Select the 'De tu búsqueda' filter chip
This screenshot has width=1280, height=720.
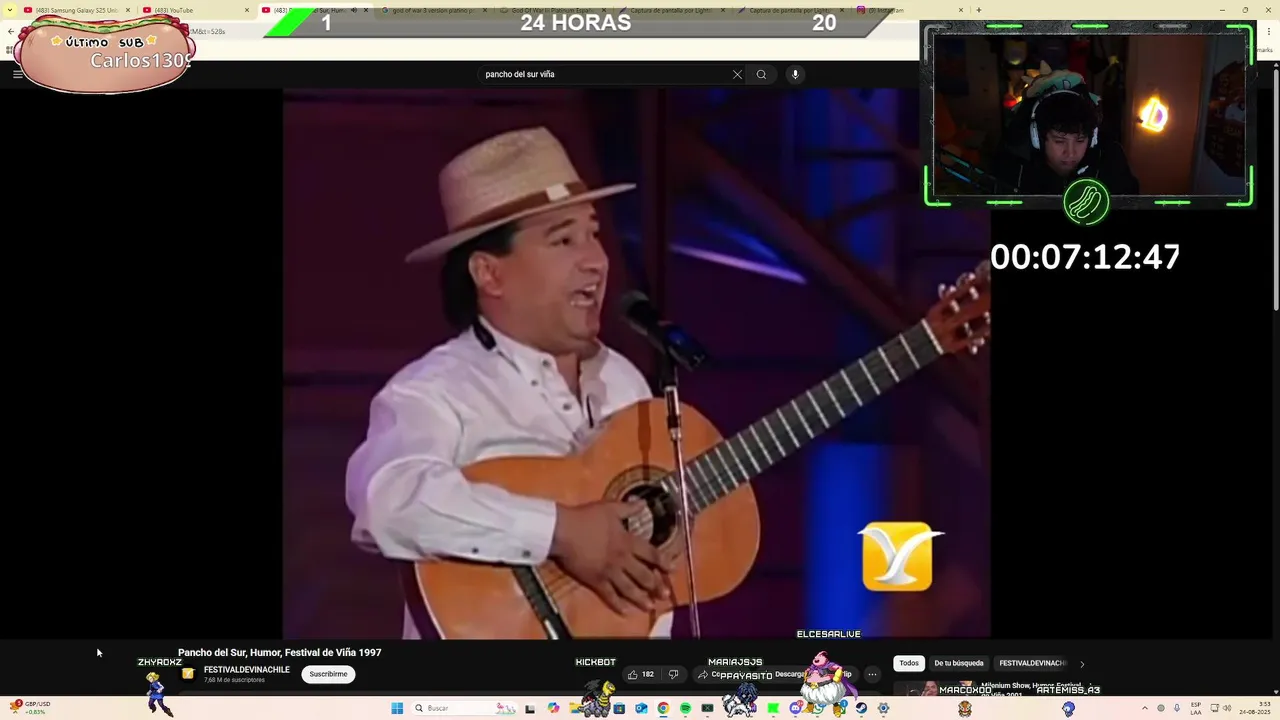[x=958, y=663]
